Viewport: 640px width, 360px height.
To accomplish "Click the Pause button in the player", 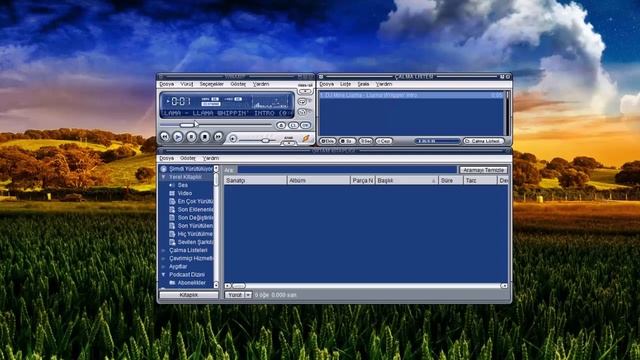I will pos(191,137).
